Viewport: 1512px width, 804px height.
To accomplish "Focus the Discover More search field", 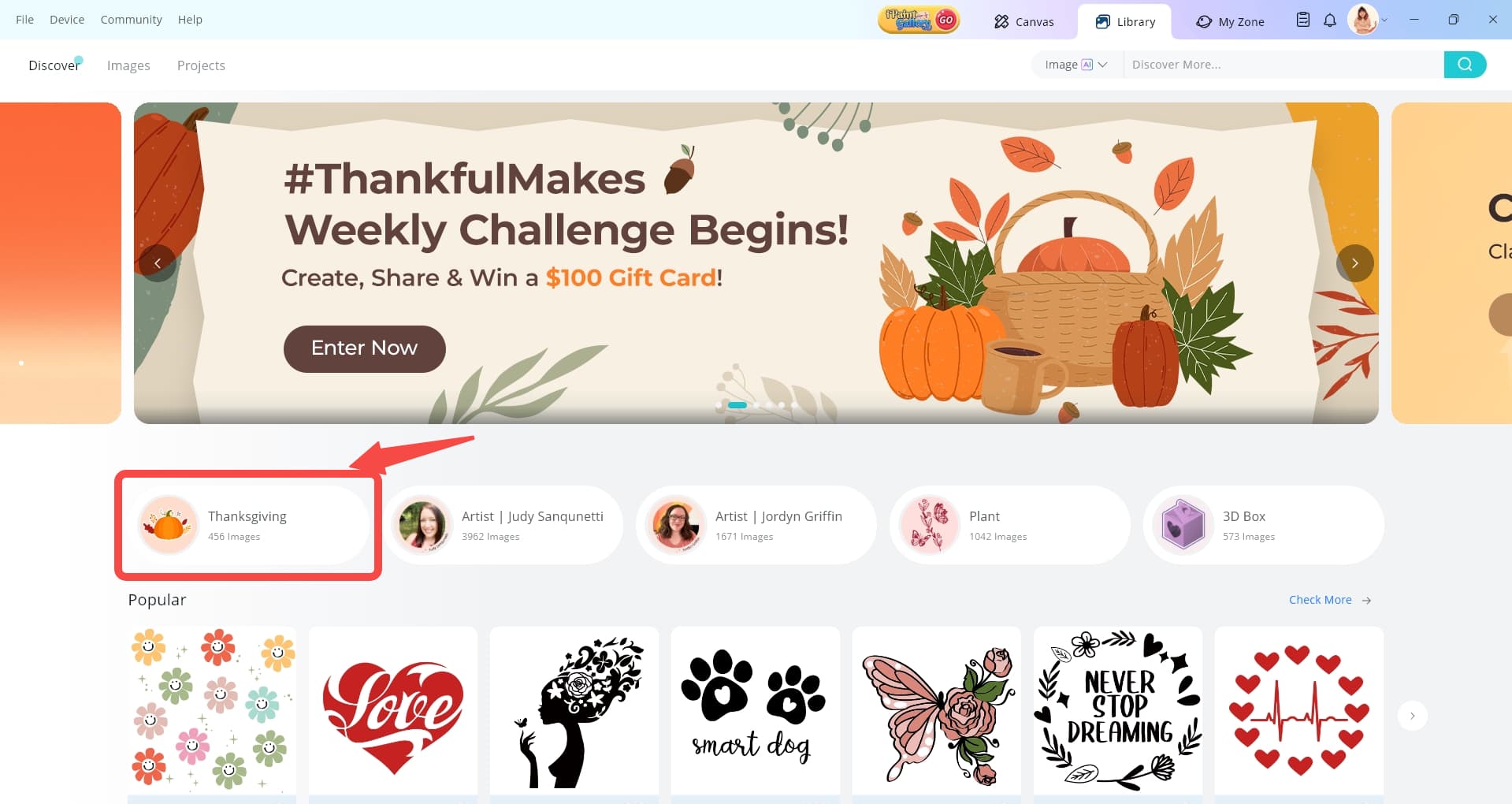I will 1284,65.
